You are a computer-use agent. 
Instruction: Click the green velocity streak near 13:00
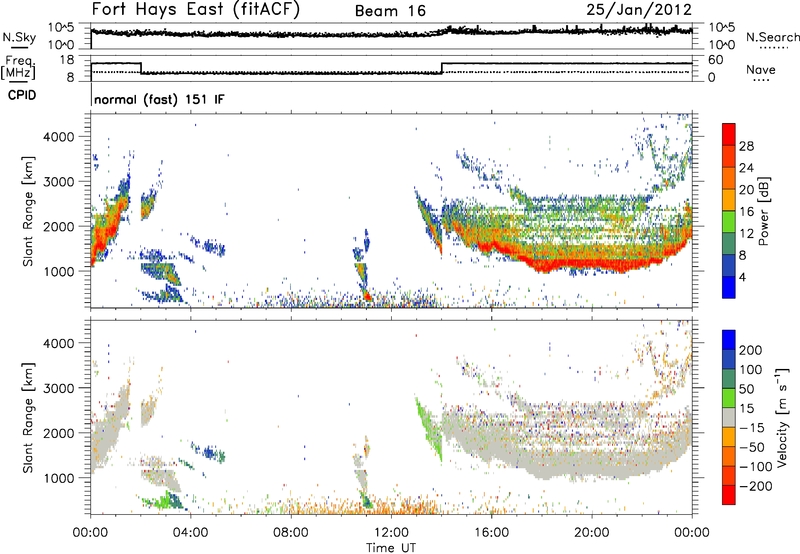(429, 429)
